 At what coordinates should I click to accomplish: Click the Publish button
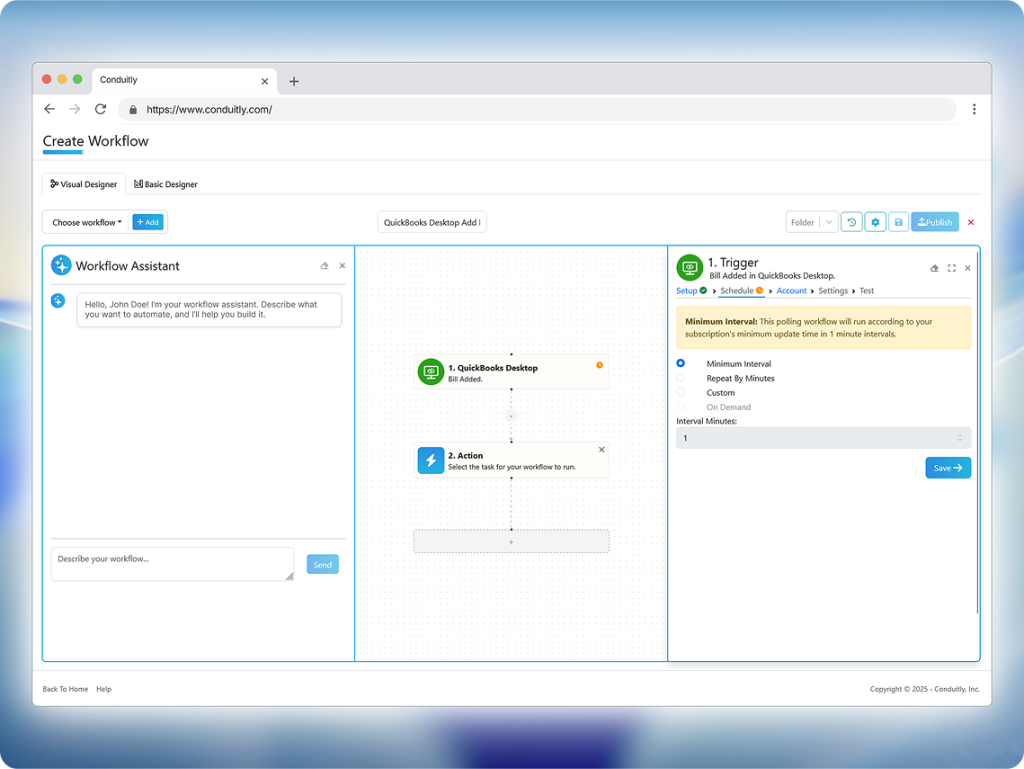click(x=934, y=222)
